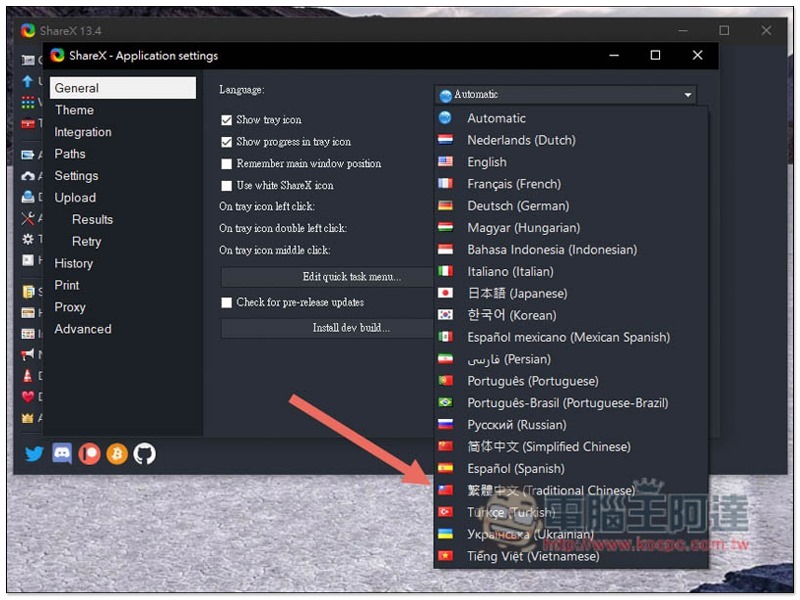Uncheck Show progress in tray icon
Screen dimensions: 800x600
(227, 142)
